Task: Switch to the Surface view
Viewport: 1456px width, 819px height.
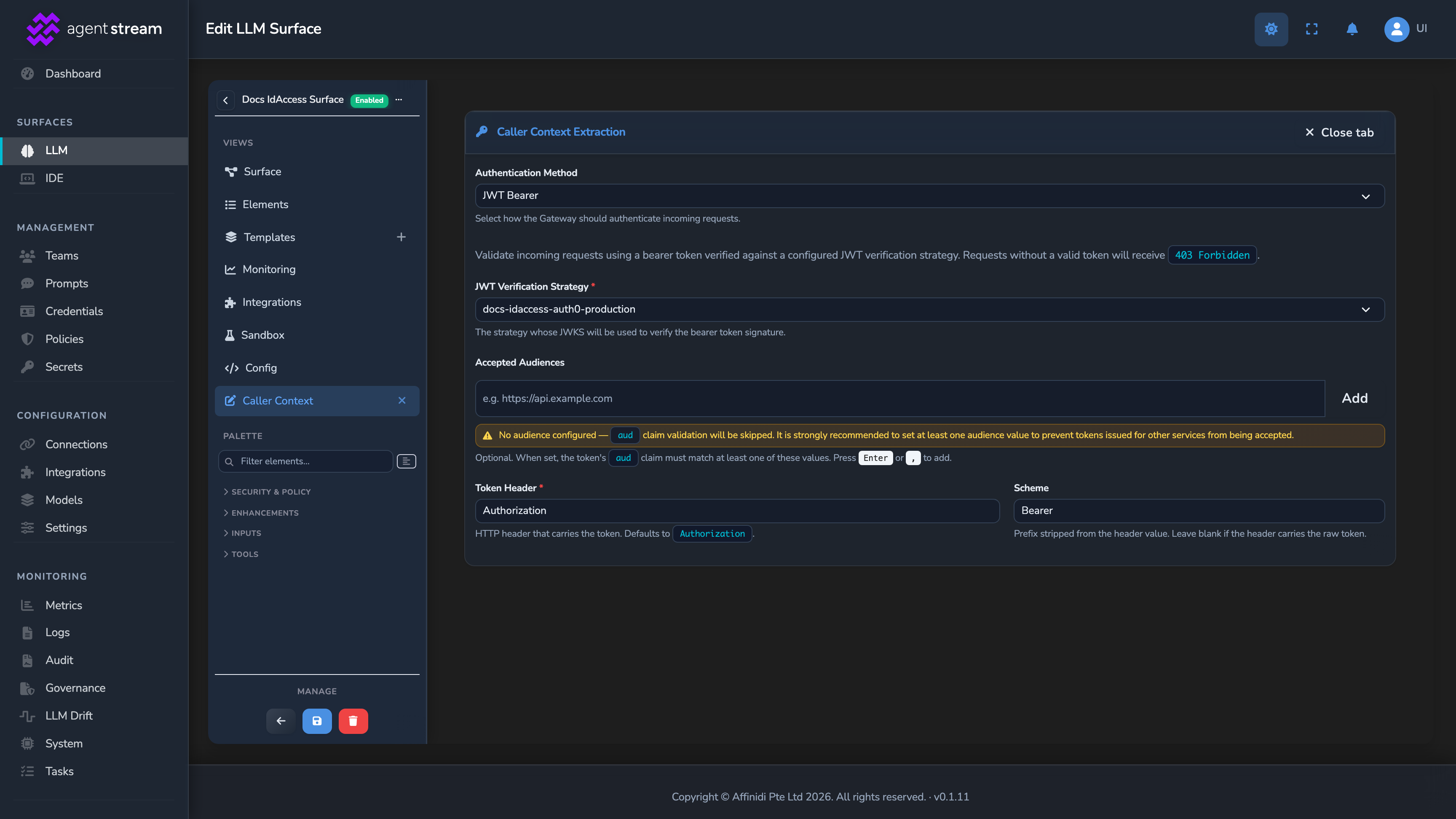Action: (316, 171)
